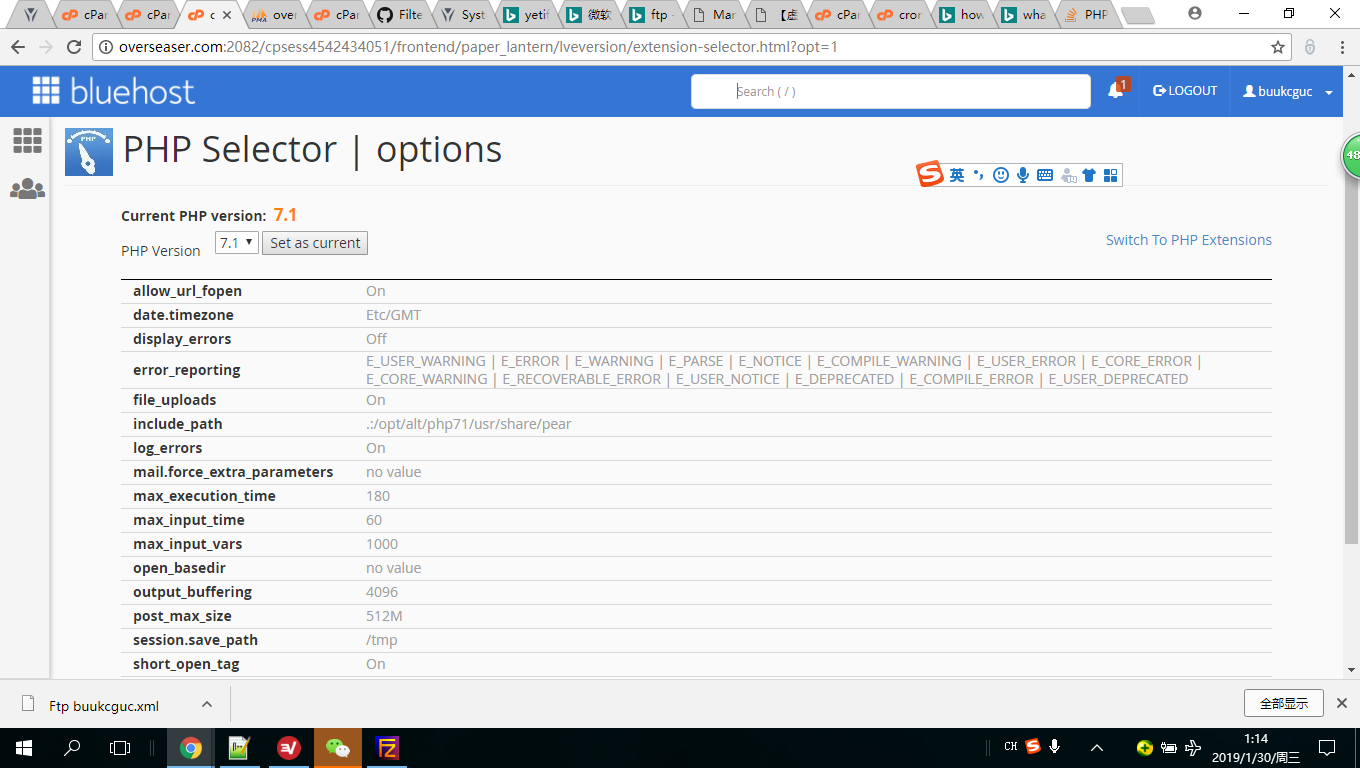Open Windows taskbar search
Image resolution: width=1360 pixels, height=768 pixels.
pyautogui.click(x=72, y=747)
